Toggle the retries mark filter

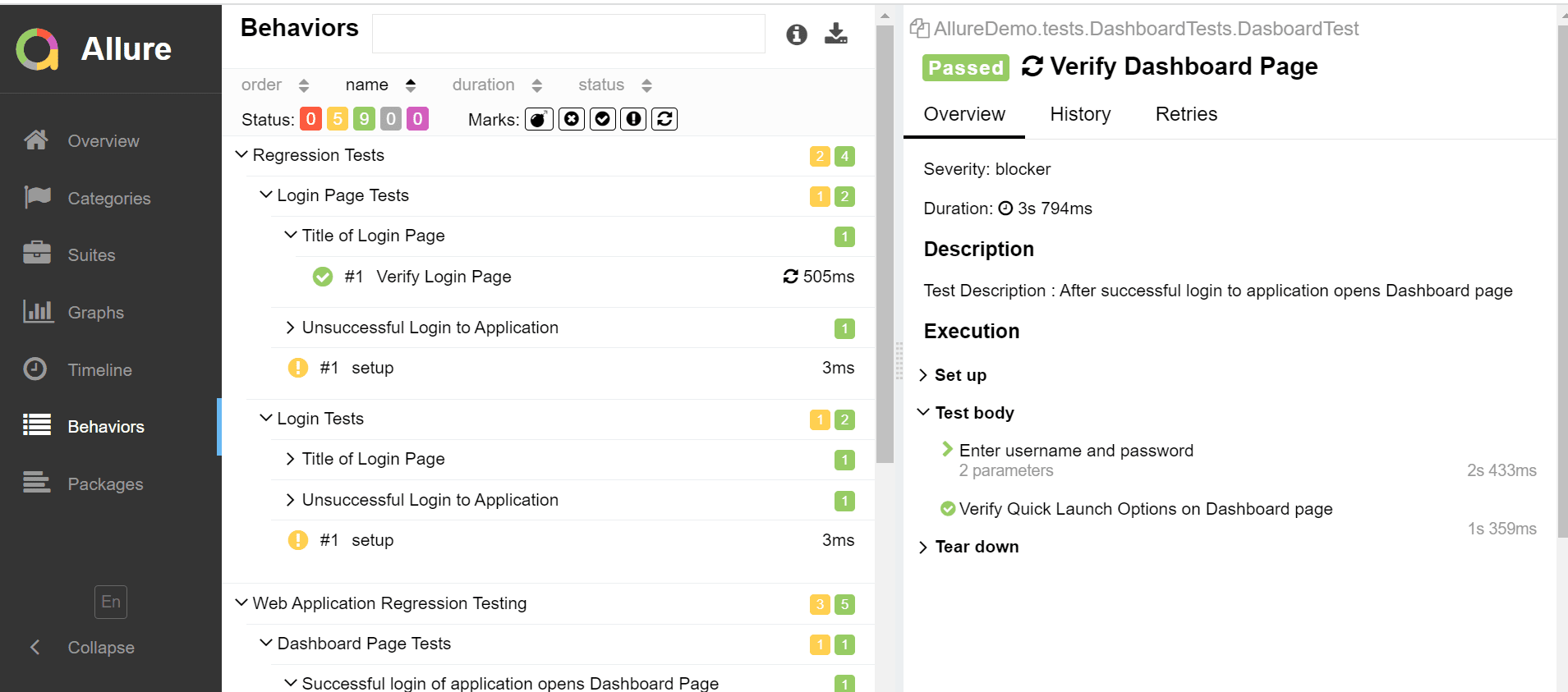pos(664,120)
